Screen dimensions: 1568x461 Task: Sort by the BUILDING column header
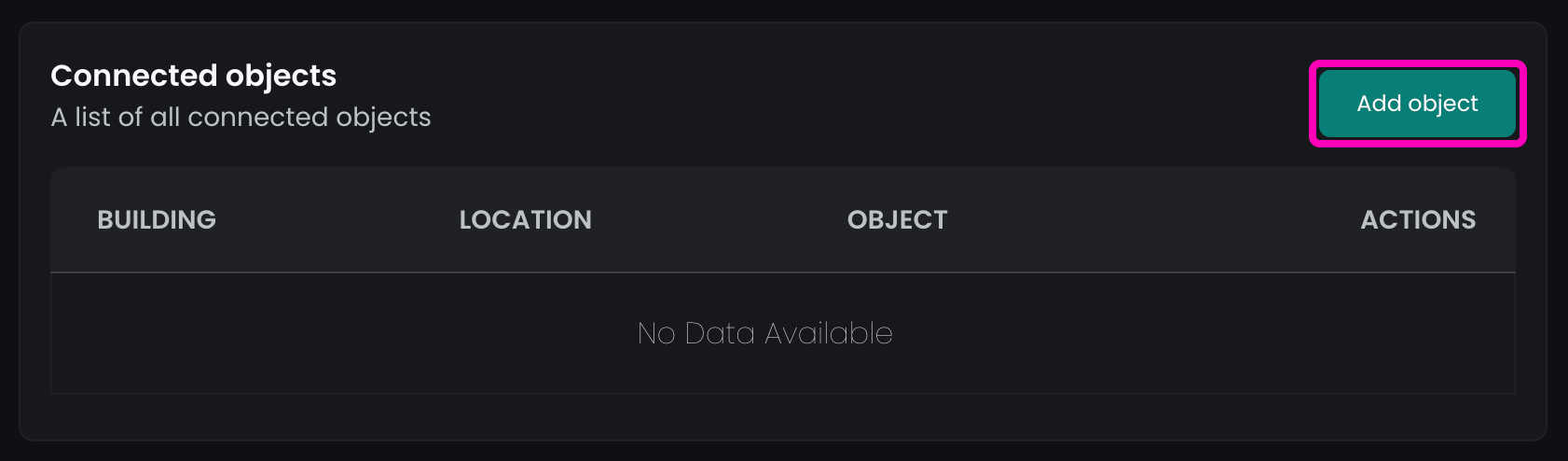pos(157,220)
